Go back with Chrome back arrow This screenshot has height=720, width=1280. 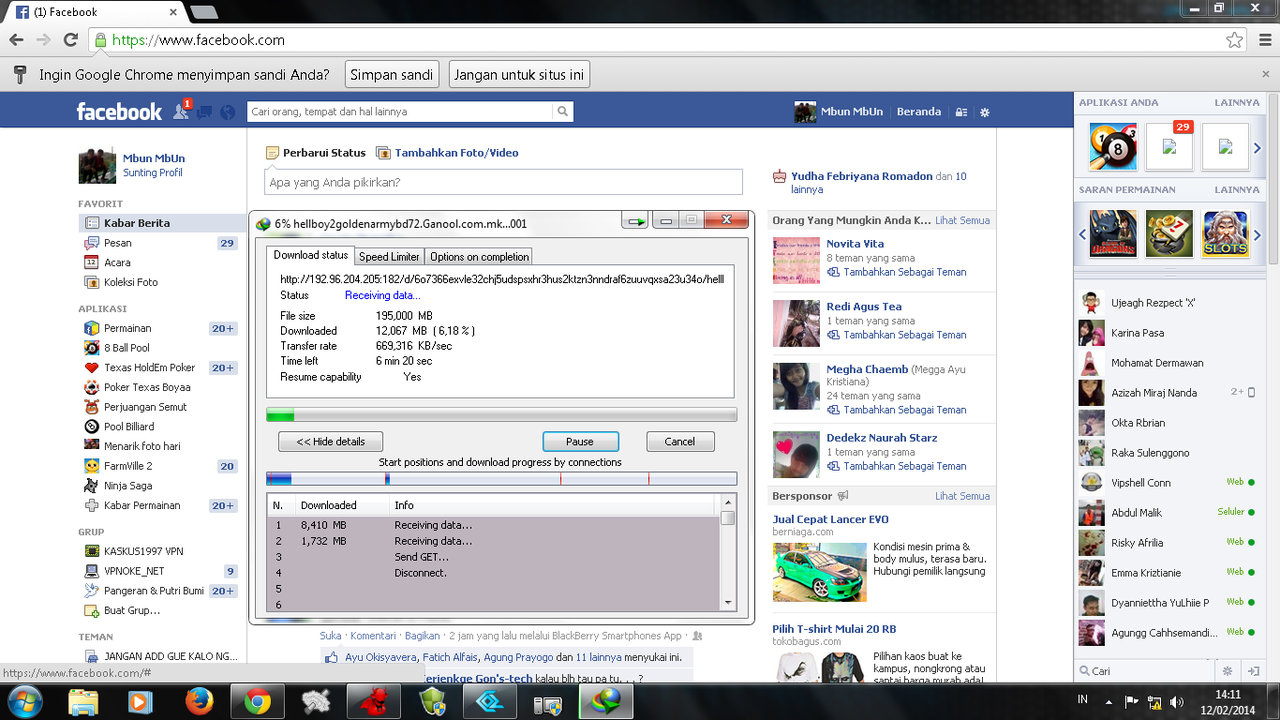coord(16,40)
